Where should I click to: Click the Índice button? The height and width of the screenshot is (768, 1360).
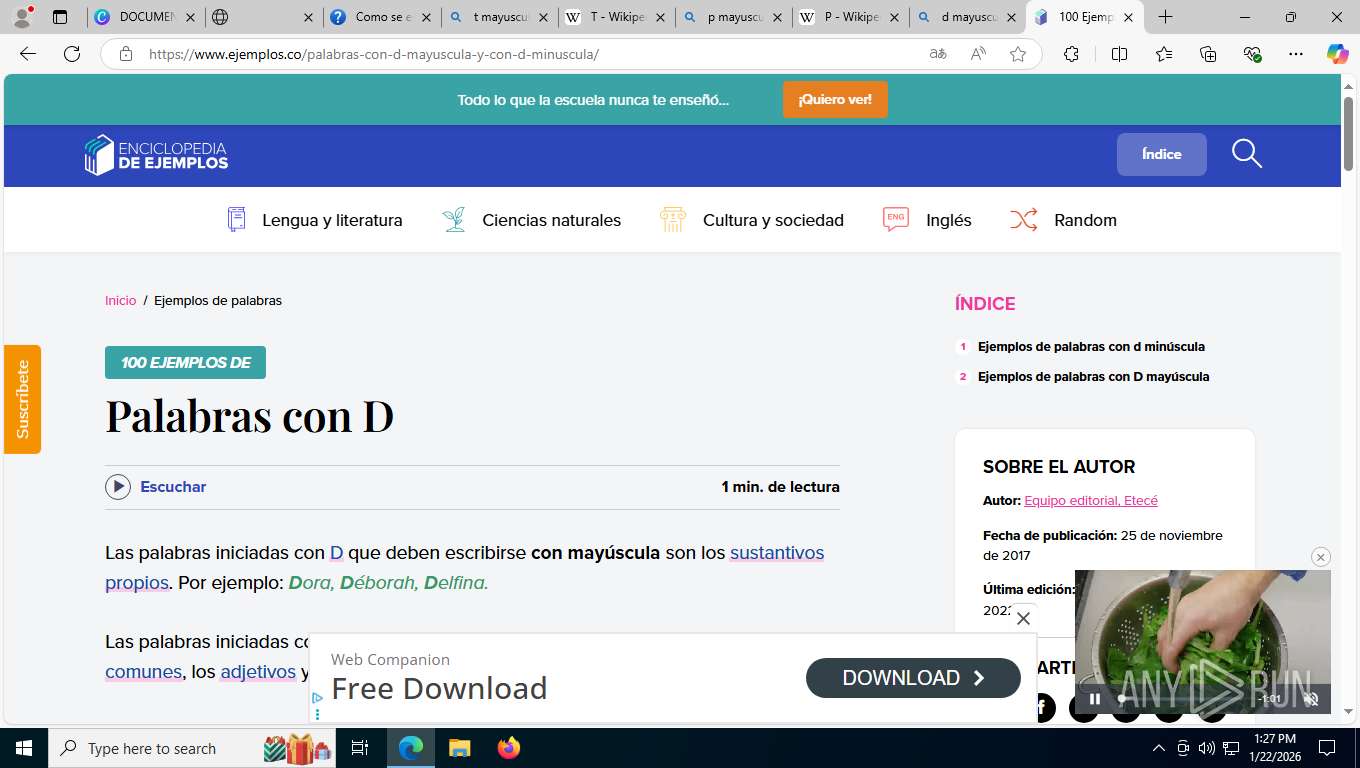point(1162,154)
